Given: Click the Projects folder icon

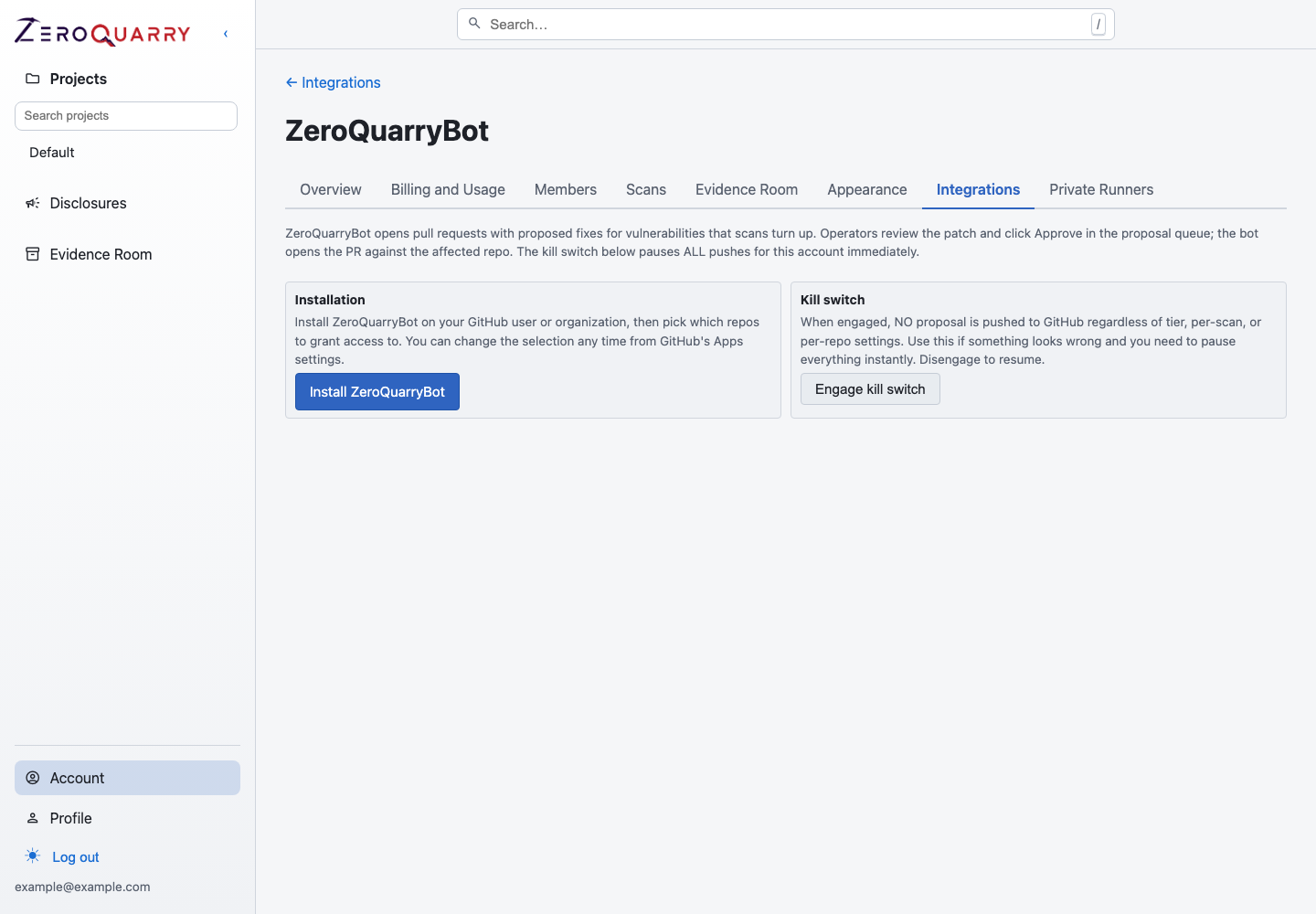Looking at the screenshot, I should tap(33, 79).
